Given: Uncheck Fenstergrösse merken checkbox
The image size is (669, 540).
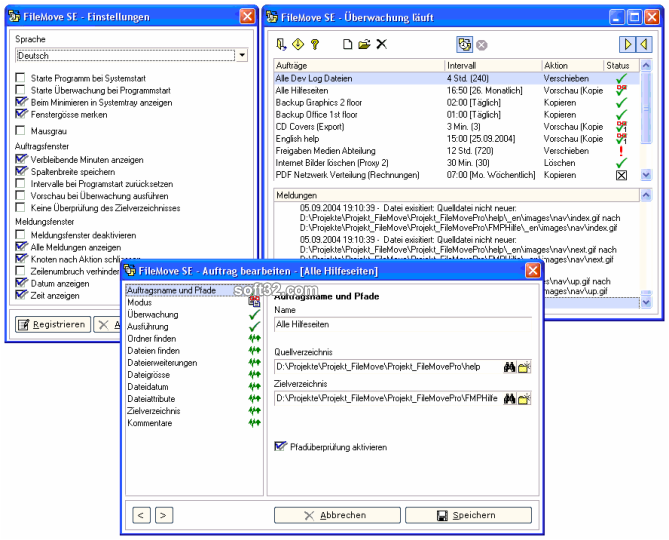Looking at the screenshot, I should click(20, 114).
